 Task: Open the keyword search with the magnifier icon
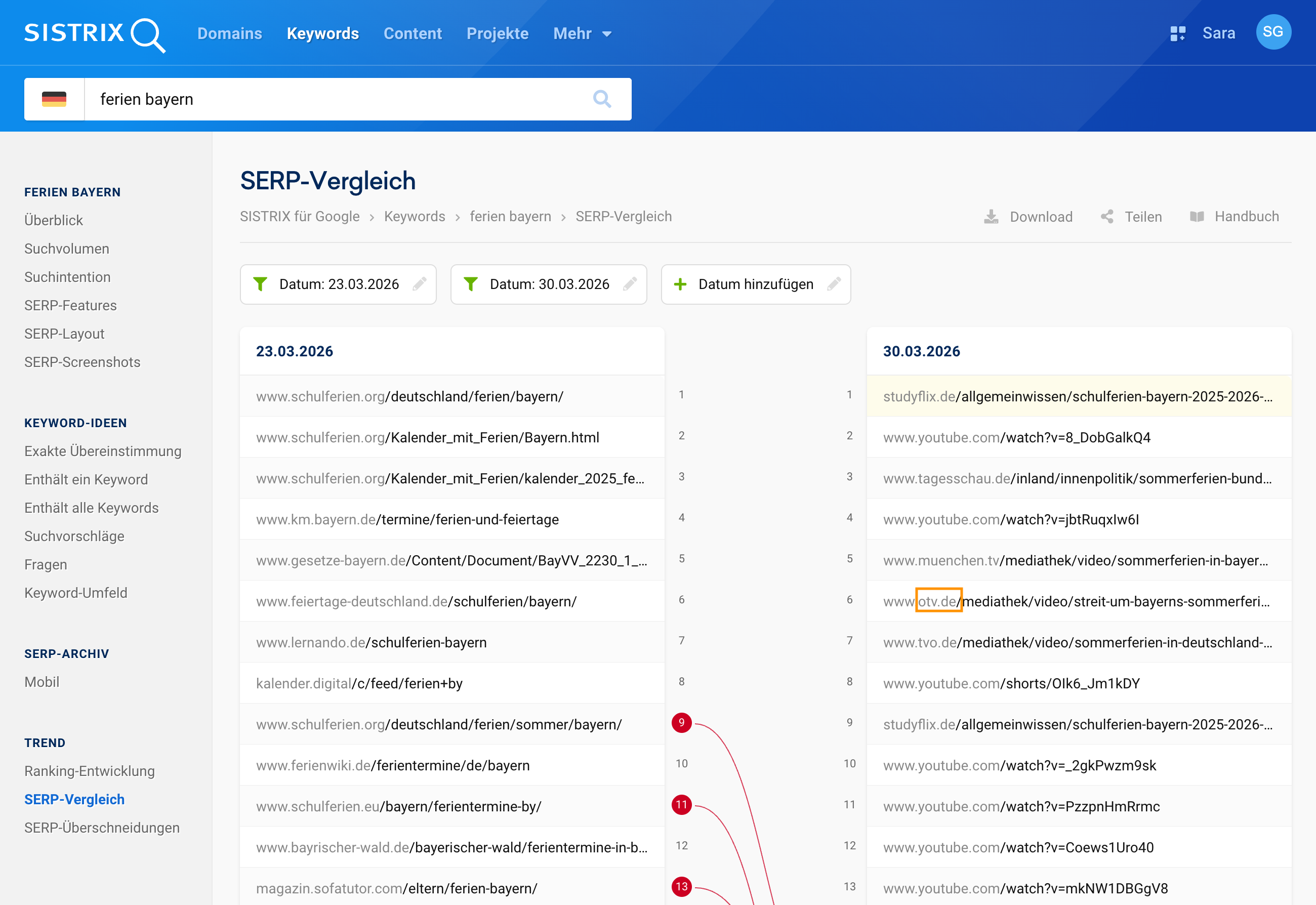pyautogui.click(x=602, y=99)
